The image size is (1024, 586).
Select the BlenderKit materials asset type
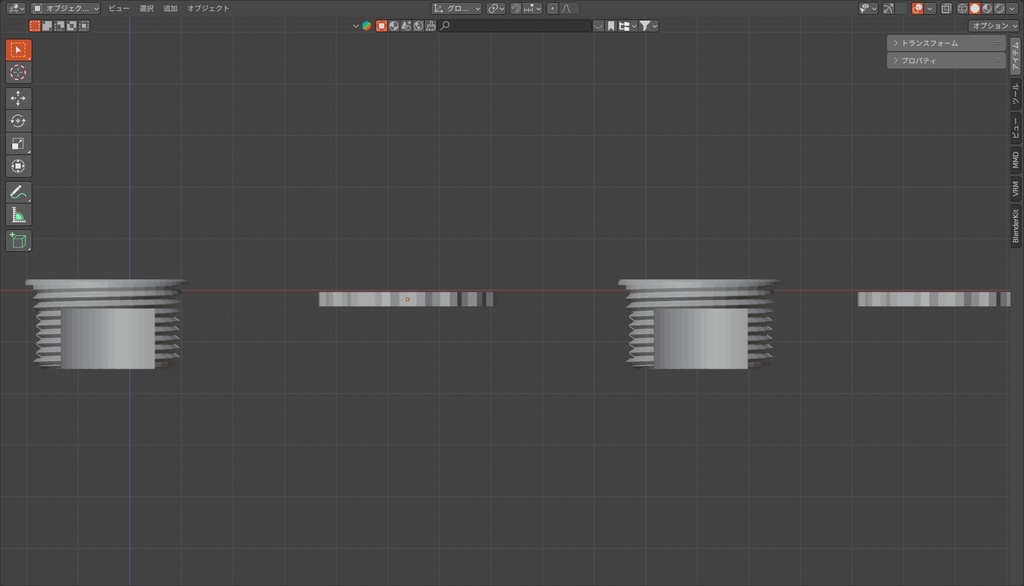pyautogui.click(x=394, y=25)
